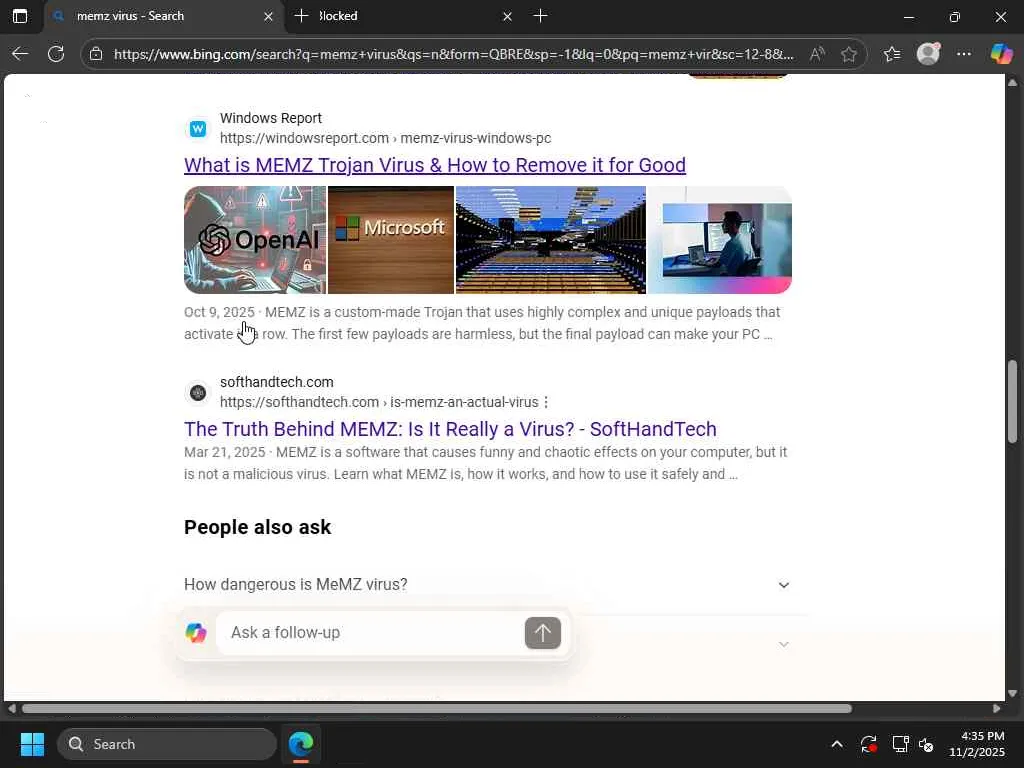Open the network status tray icon
Screen dimensions: 1024x768
tap(901, 744)
